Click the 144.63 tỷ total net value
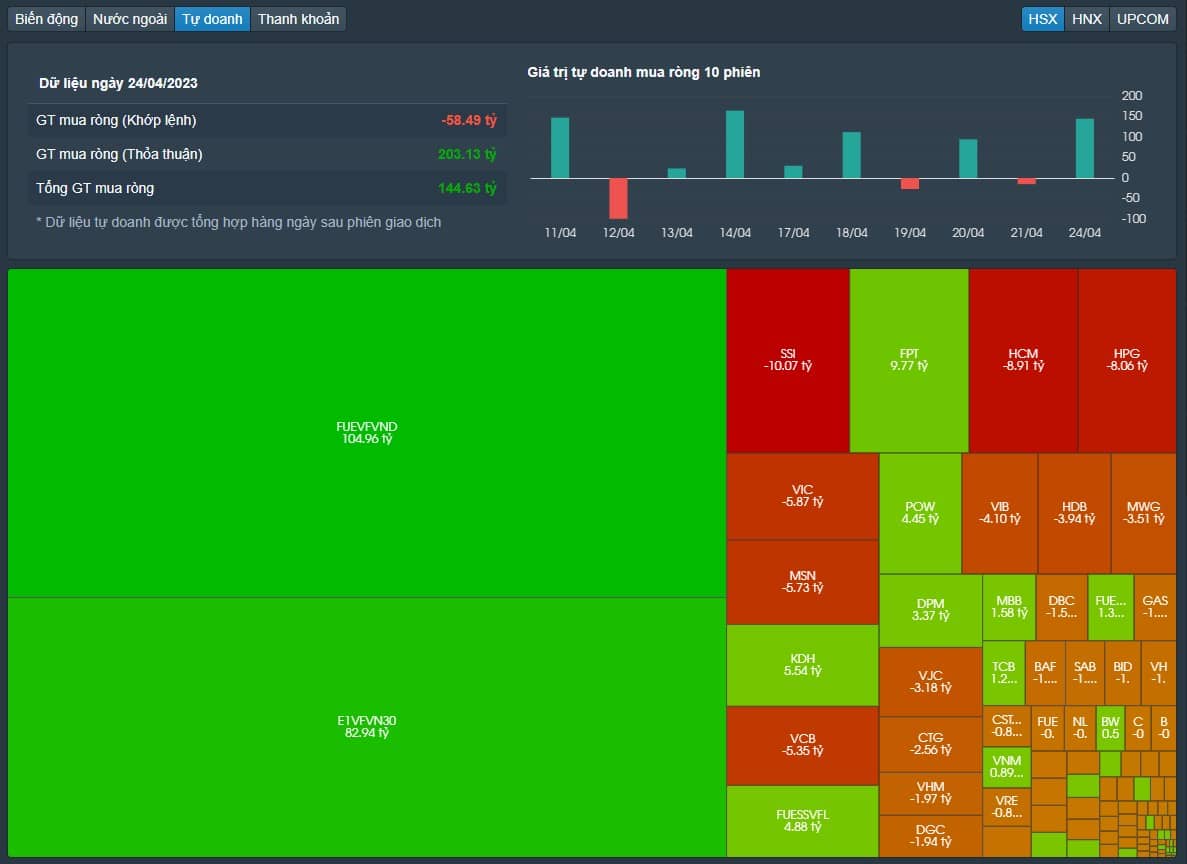This screenshot has width=1187, height=864. coord(467,189)
